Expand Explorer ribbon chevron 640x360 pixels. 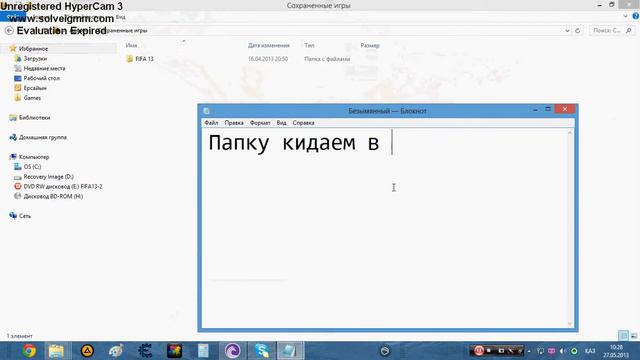pos(625,16)
